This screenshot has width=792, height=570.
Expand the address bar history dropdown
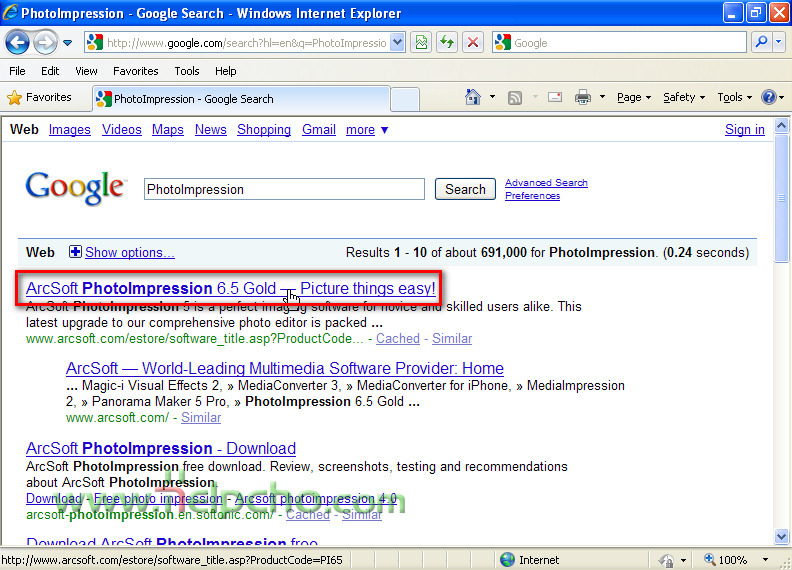tap(398, 43)
